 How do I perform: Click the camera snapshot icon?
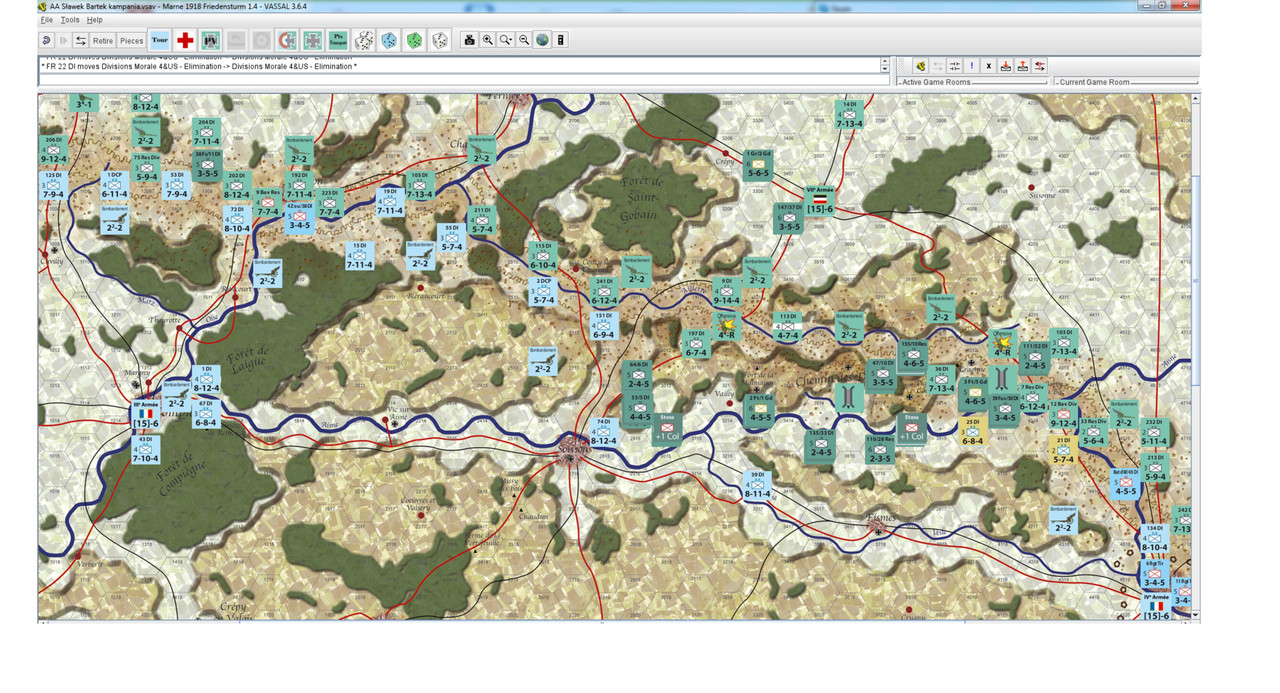coord(469,40)
